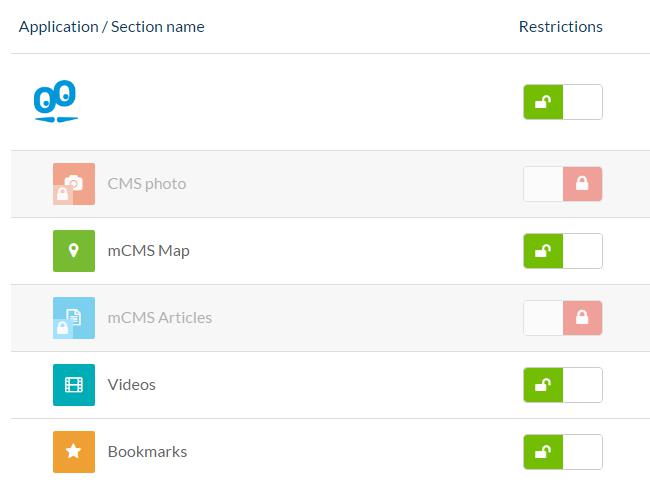Viewport: 650px width, 483px height.
Task: Unlock the CMS photo restriction toggle
Action: pyautogui.click(x=563, y=184)
